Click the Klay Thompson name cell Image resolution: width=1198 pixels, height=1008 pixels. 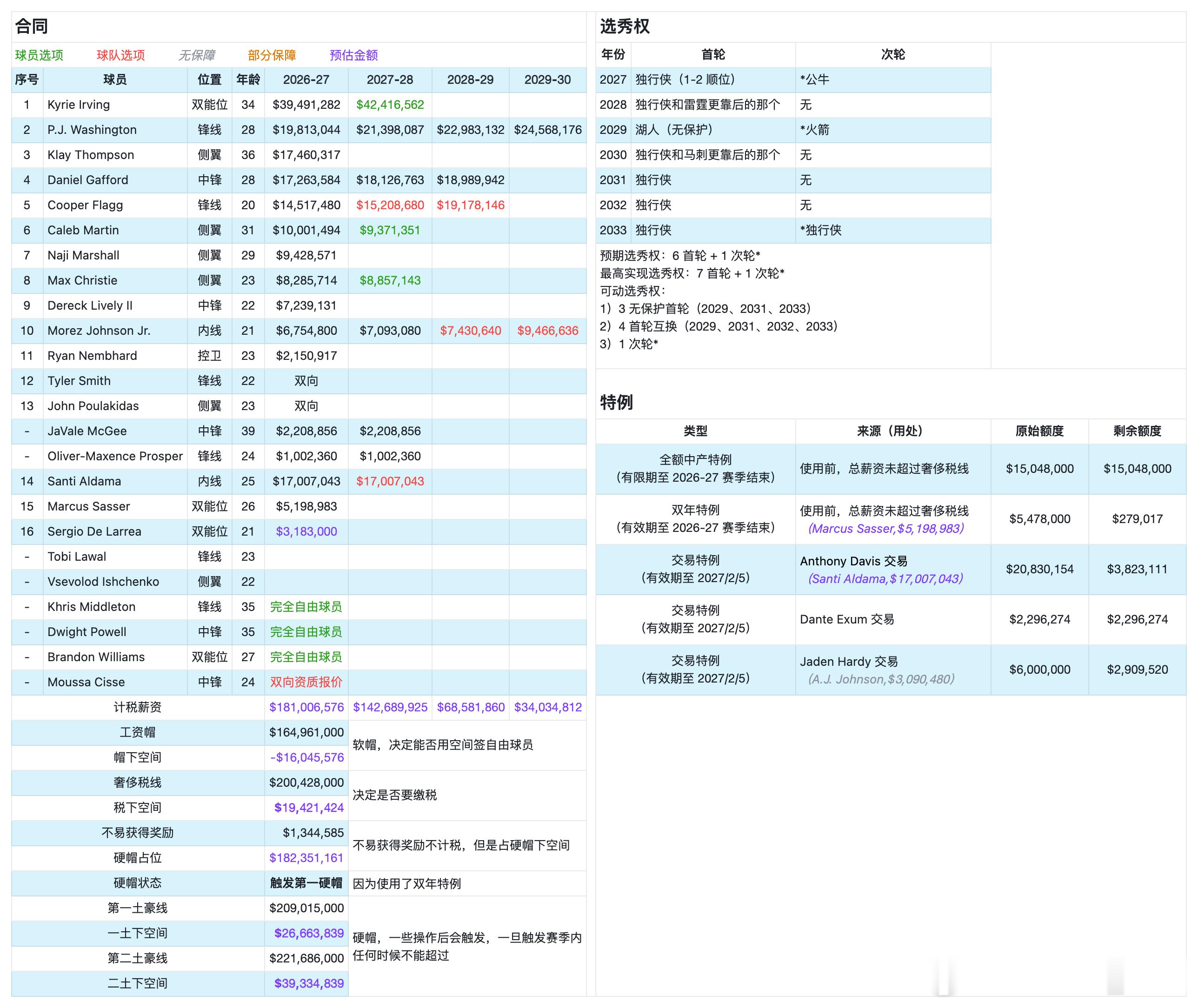[115, 155]
